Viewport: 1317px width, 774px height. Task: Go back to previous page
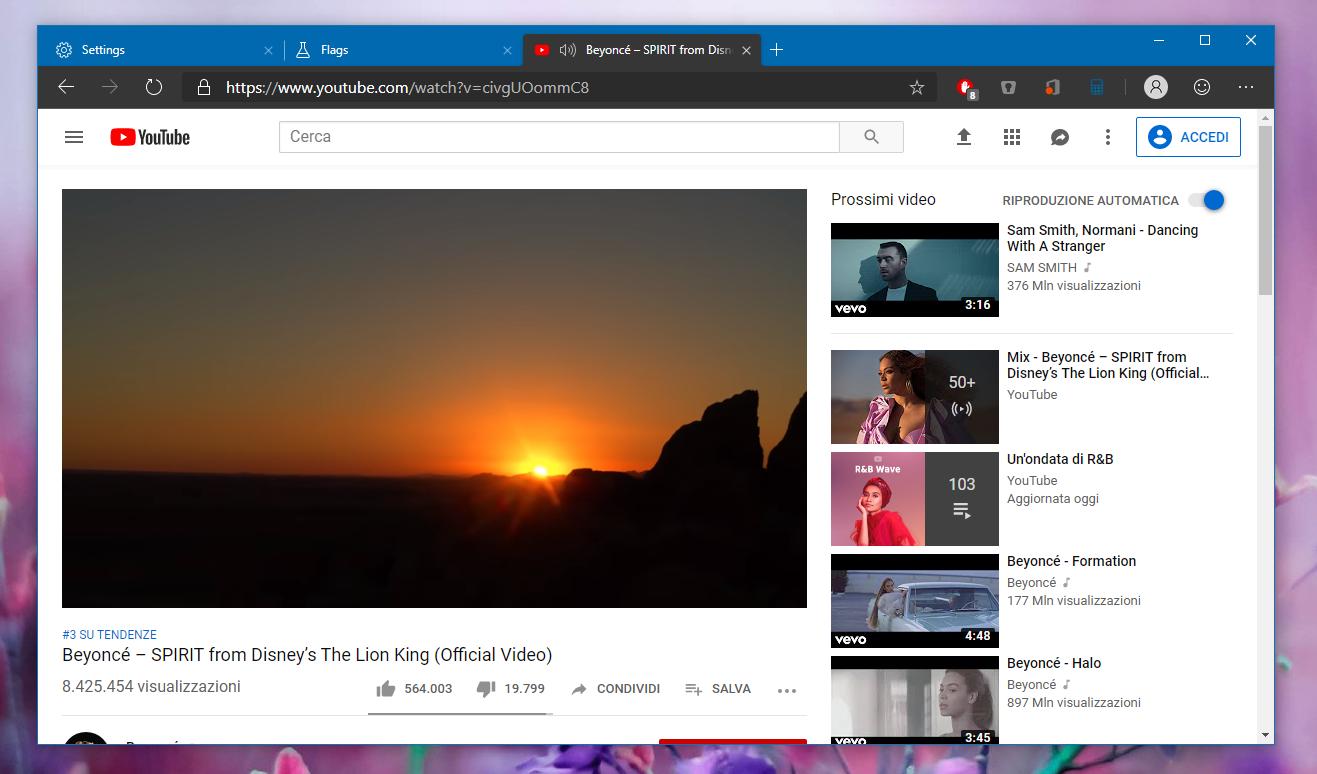tap(66, 87)
